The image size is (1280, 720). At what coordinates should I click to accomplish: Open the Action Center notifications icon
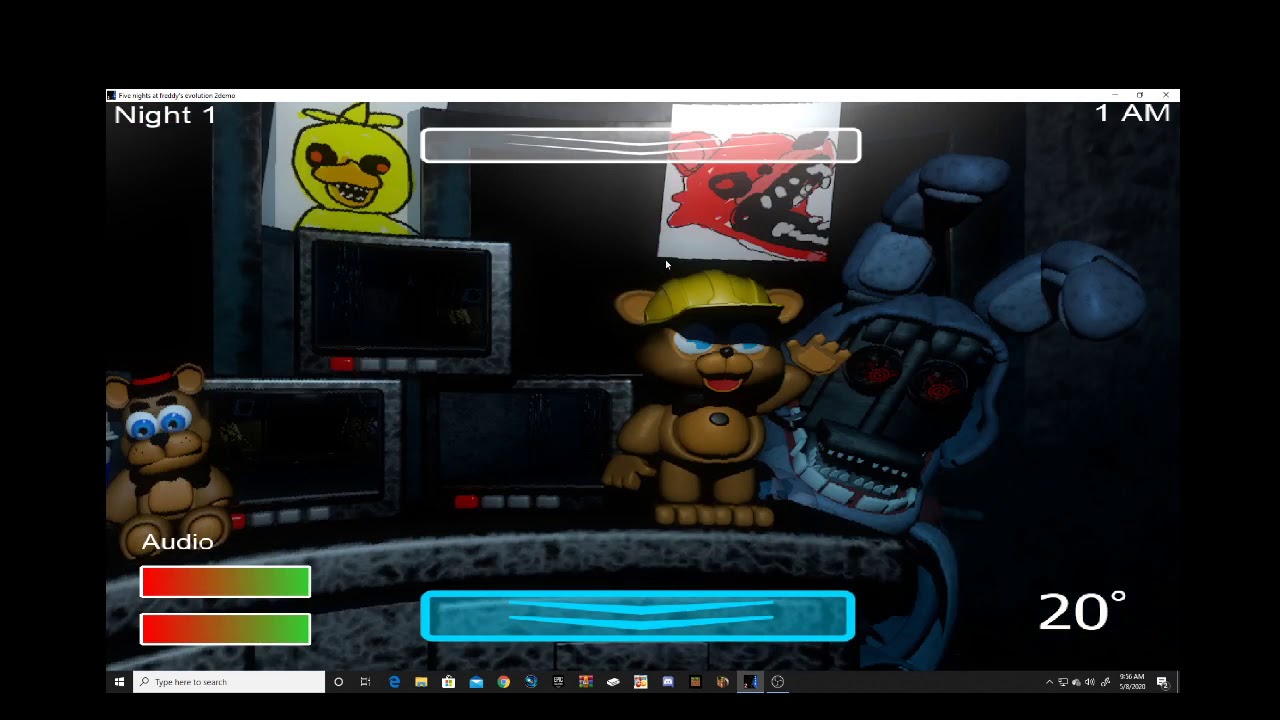pos(1163,682)
